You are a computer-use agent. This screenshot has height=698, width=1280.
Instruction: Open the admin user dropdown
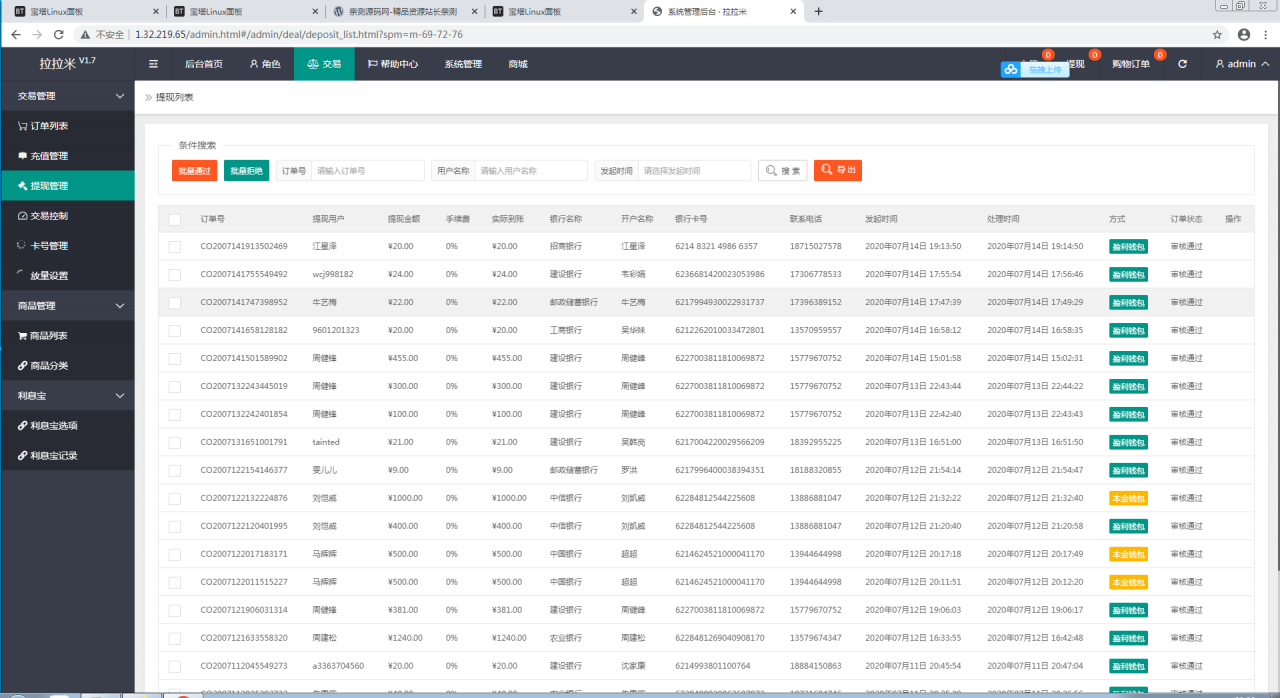coord(1242,64)
